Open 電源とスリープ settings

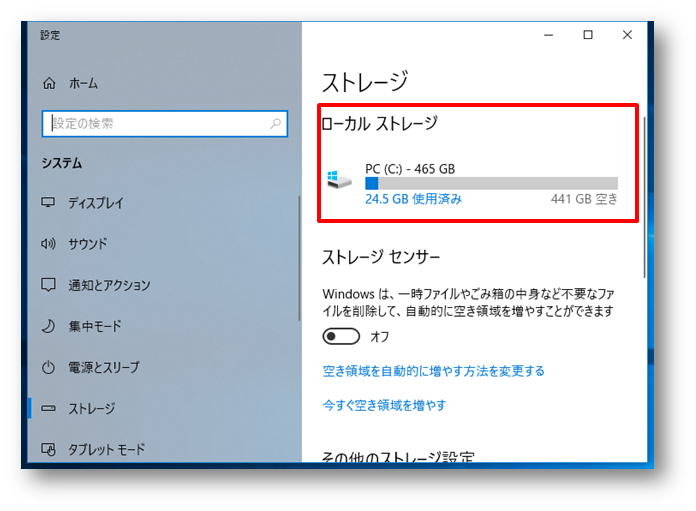(104, 367)
